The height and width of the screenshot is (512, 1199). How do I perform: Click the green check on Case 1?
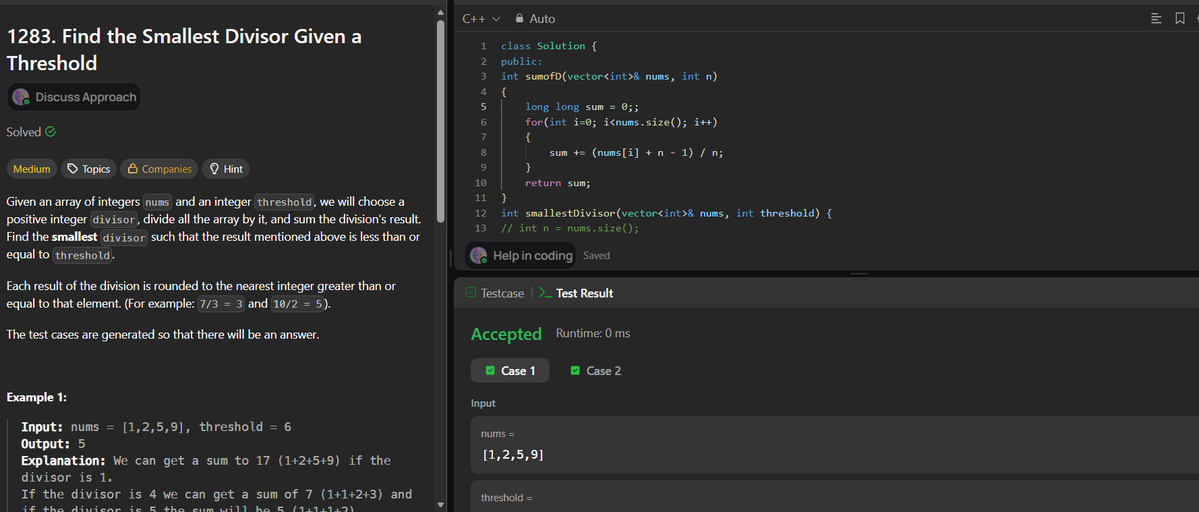[490, 371]
